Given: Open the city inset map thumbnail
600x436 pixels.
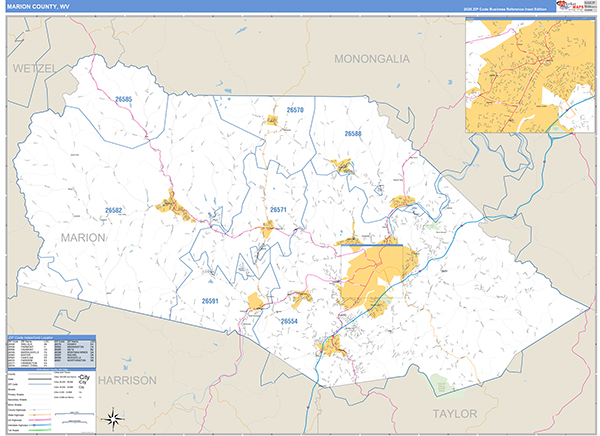Looking at the screenshot, I should pyautogui.click(x=530, y=76).
